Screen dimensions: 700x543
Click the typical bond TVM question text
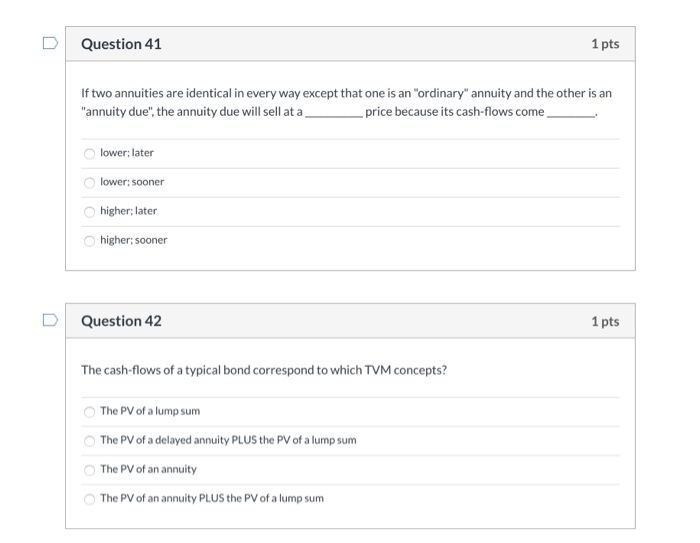pyautogui.click(x=263, y=370)
